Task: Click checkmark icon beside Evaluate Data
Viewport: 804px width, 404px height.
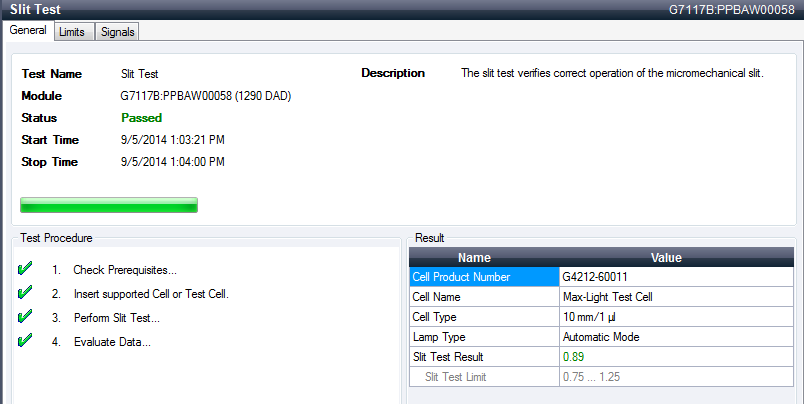Action: point(25,342)
